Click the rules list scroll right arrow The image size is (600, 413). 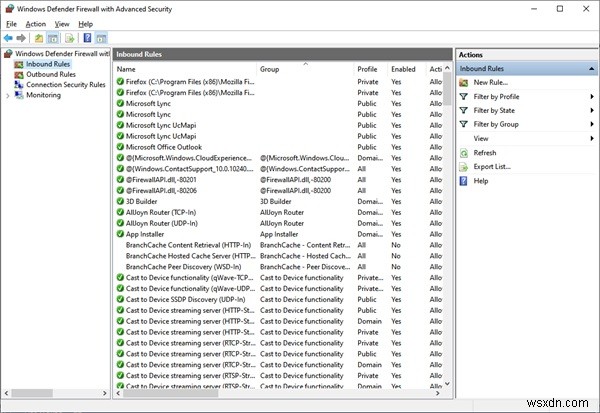[438, 393]
